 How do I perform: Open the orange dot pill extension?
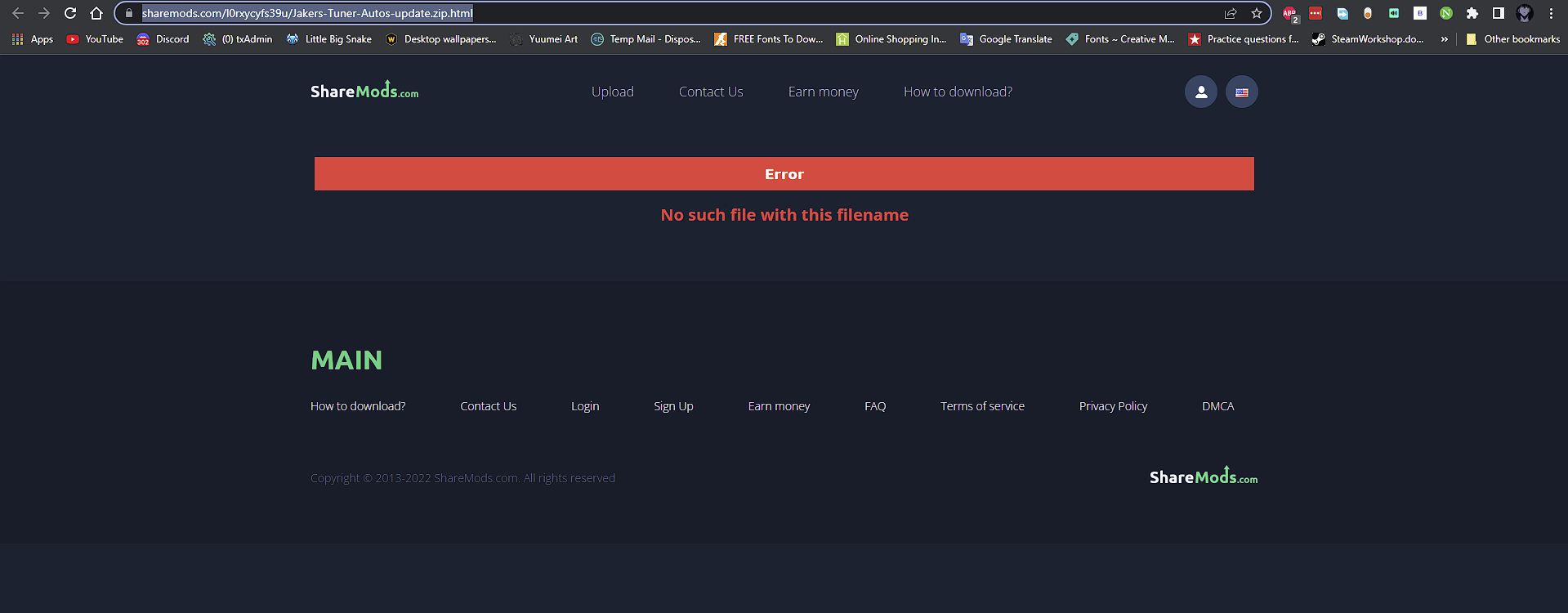(1368, 13)
